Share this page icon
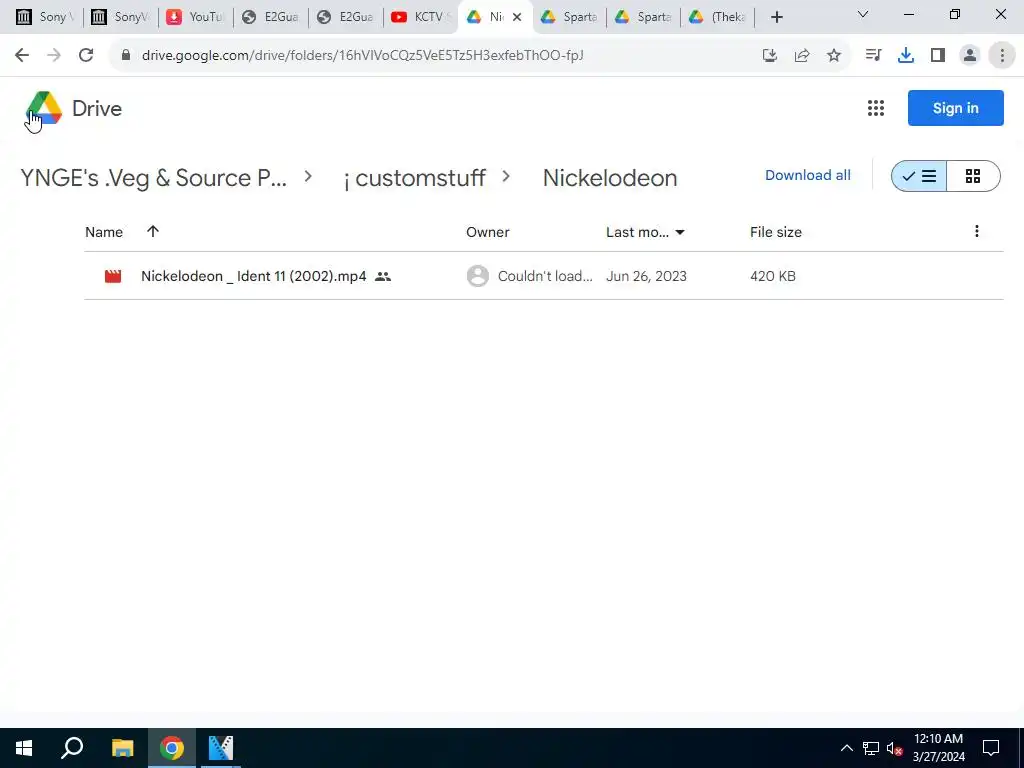 802,56
